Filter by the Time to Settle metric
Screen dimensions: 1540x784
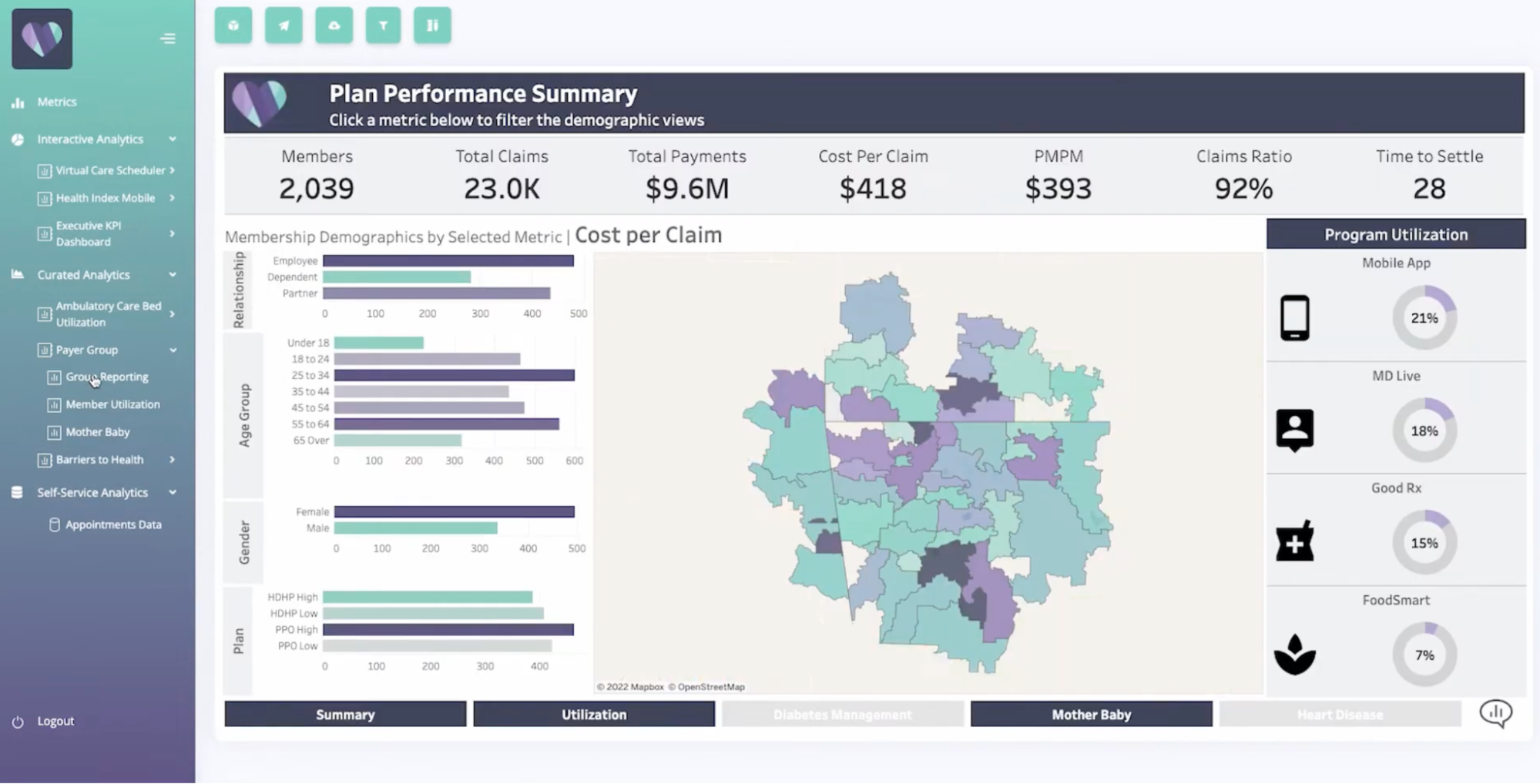[1429, 176]
